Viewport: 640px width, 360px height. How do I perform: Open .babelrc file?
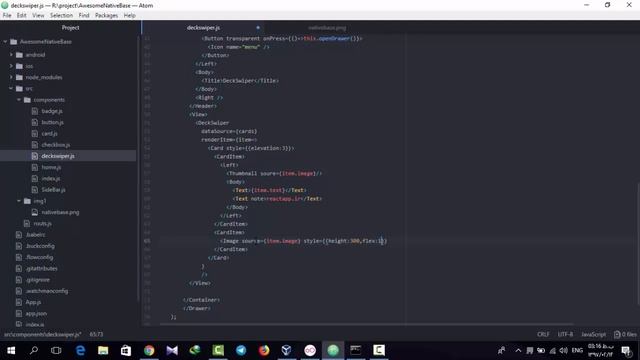(36, 235)
